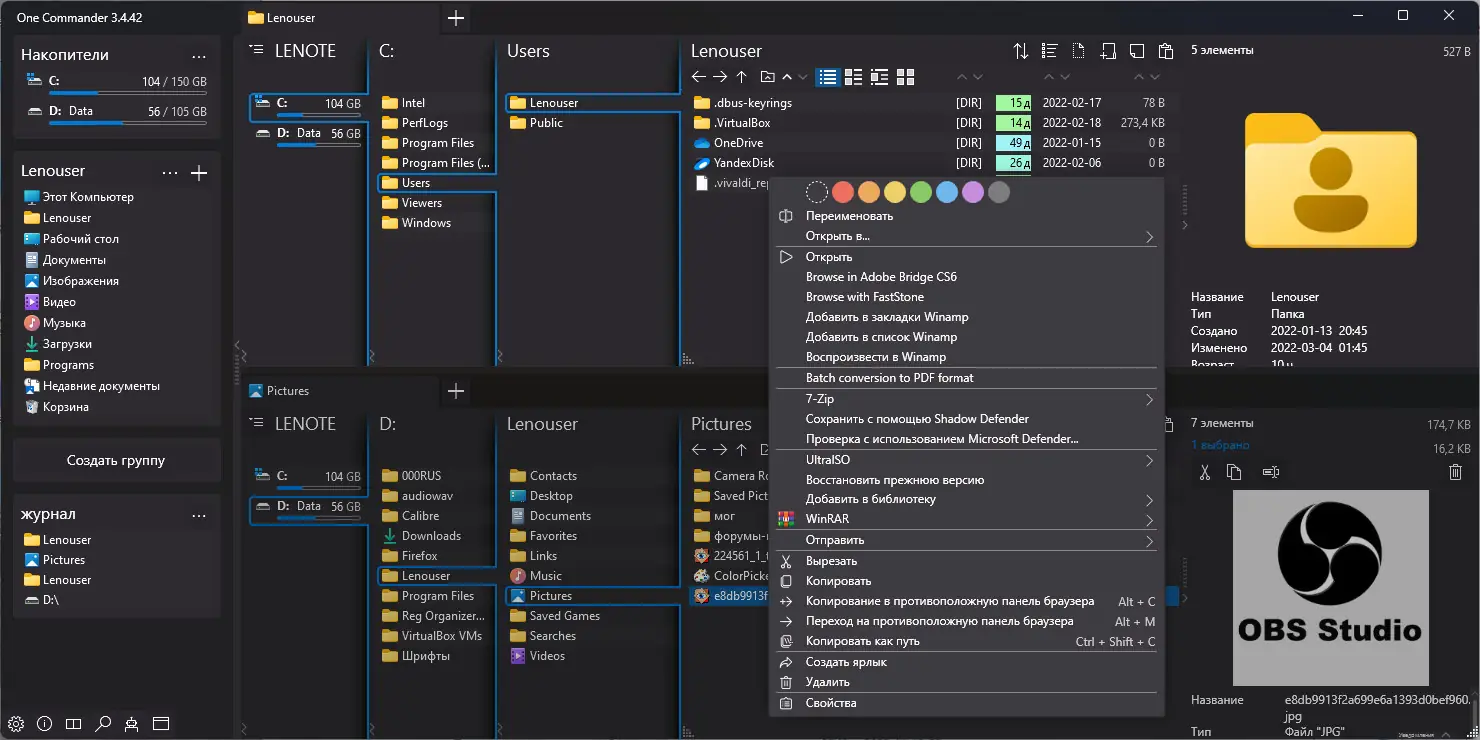Open settings gear in bottom toolbar

coord(16,723)
